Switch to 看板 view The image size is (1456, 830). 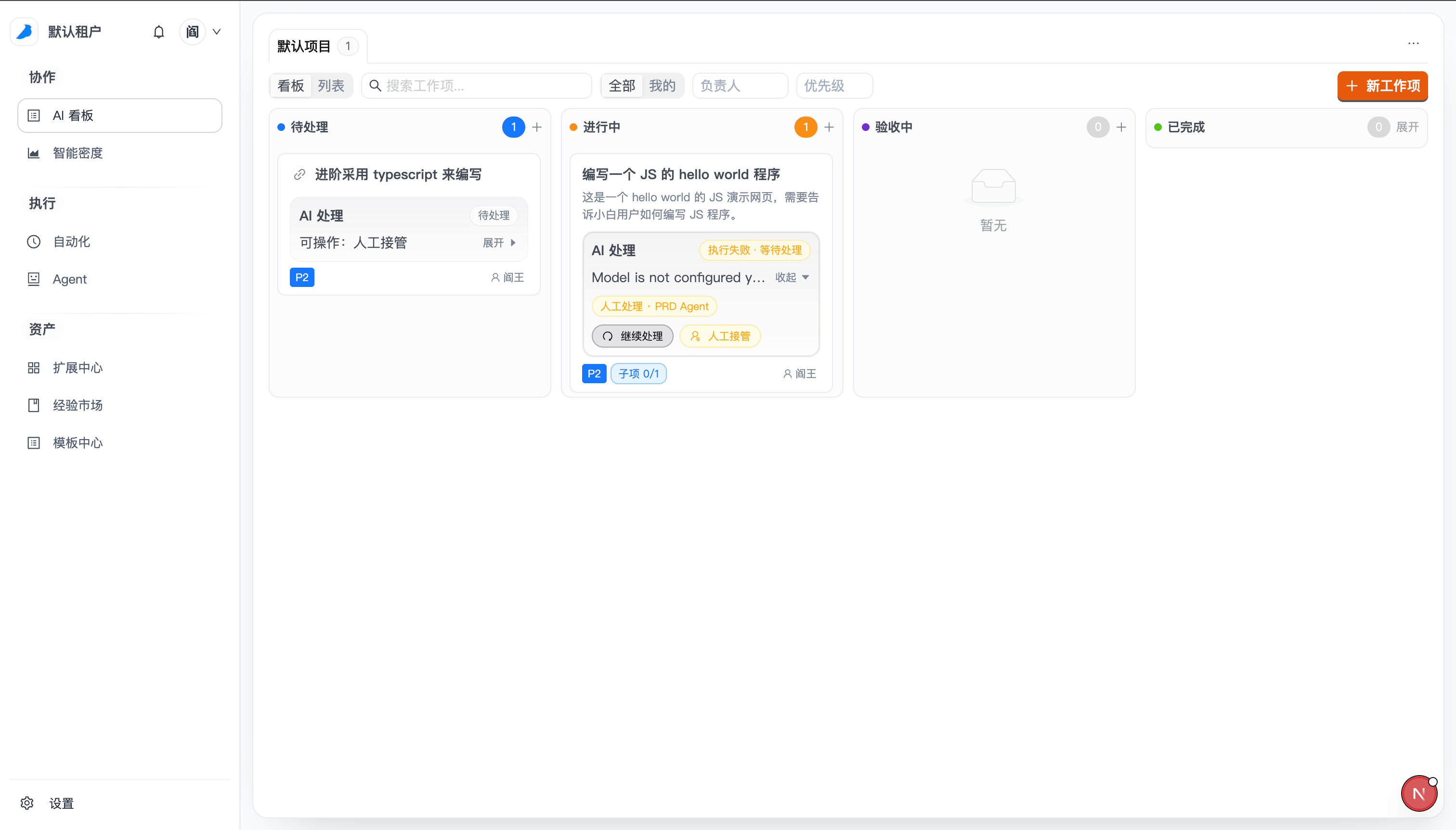[291, 86]
